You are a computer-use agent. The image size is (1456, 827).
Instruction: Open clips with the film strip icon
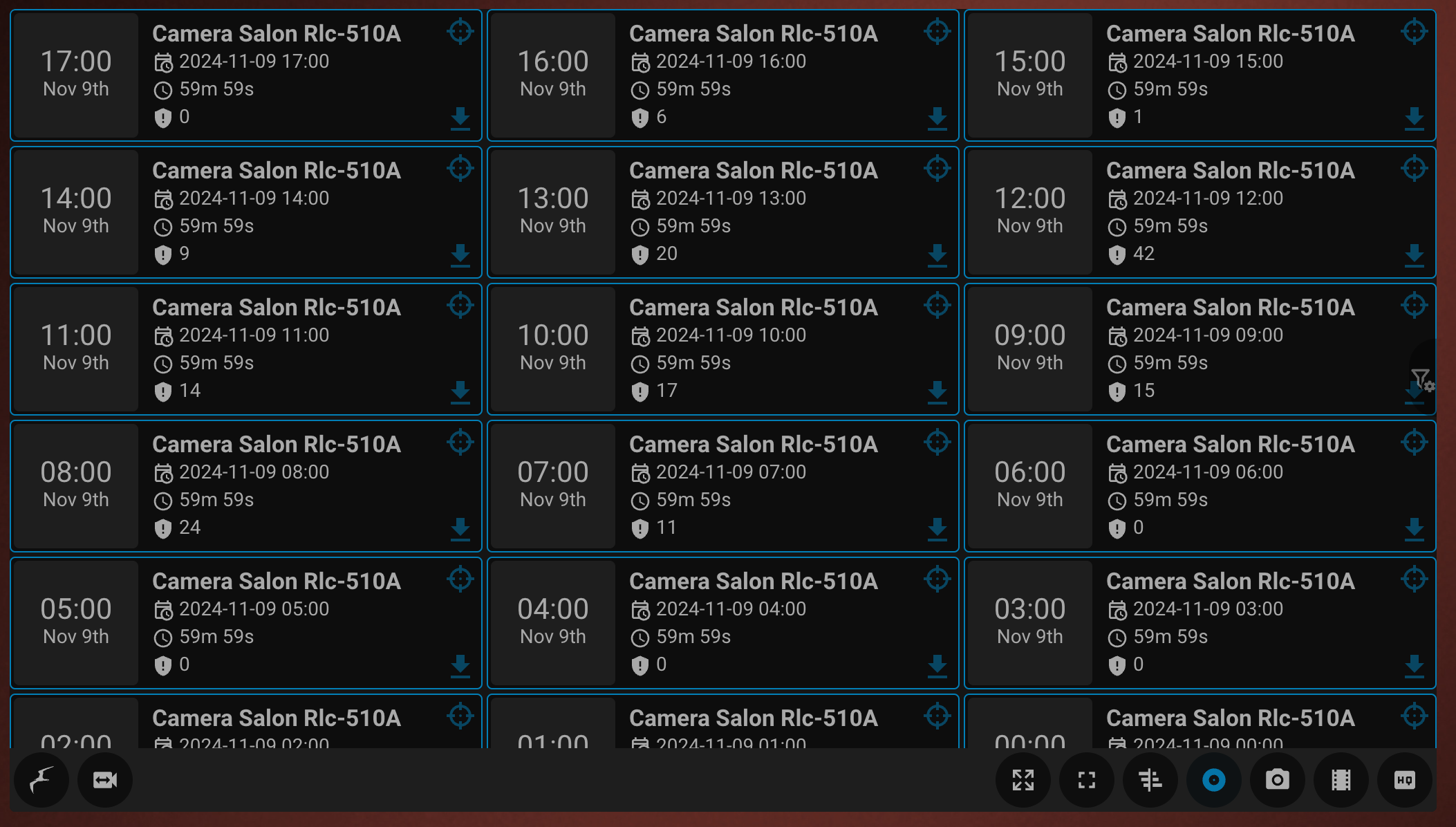(x=1341, y=780)
